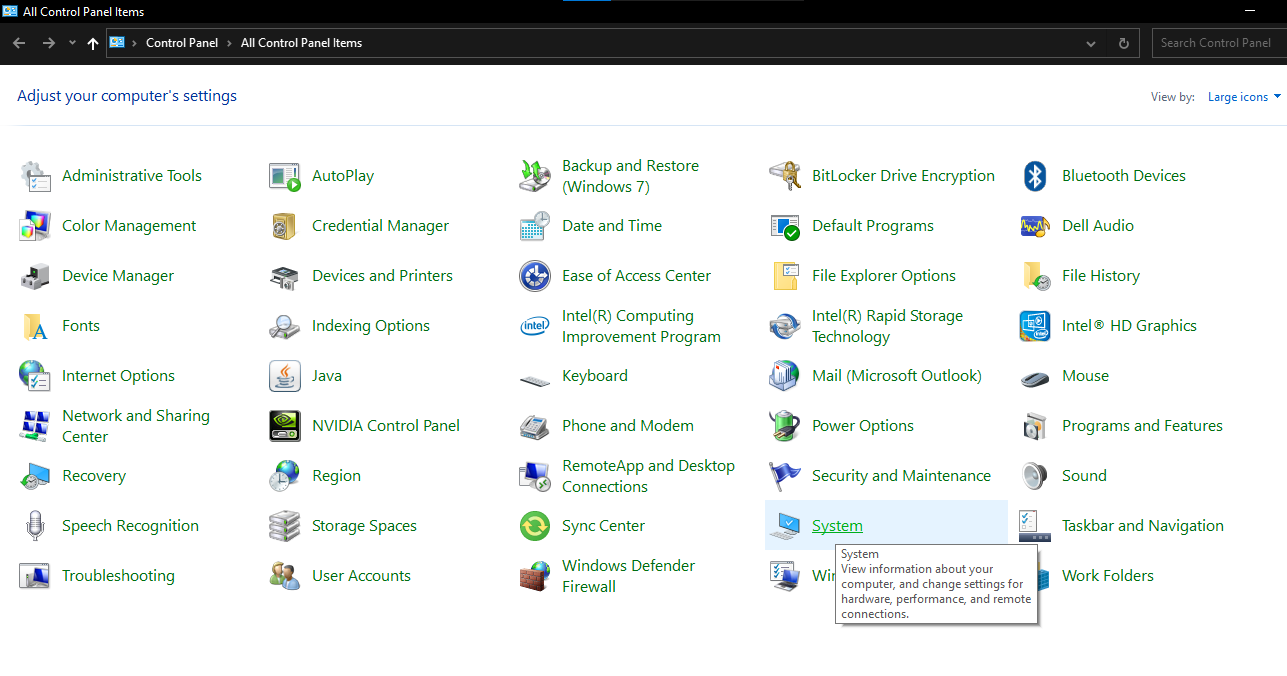Open the Region link
The height and width of the screenshot is (676, 1287).
(x=336, y=476)
